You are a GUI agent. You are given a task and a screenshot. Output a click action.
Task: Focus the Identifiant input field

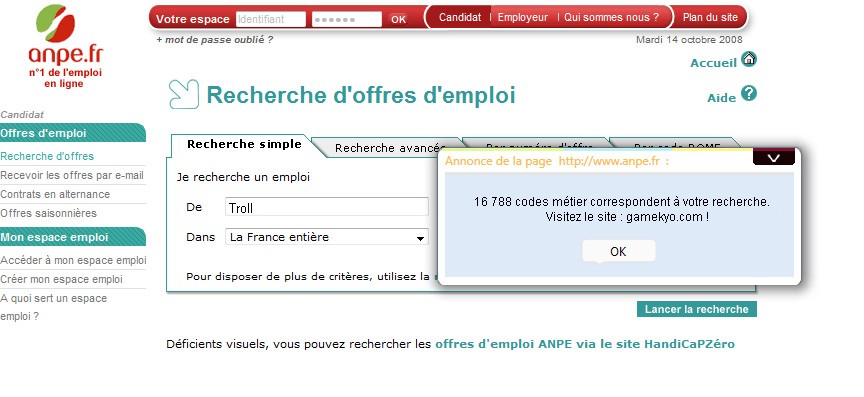click(x=271, y=19)
